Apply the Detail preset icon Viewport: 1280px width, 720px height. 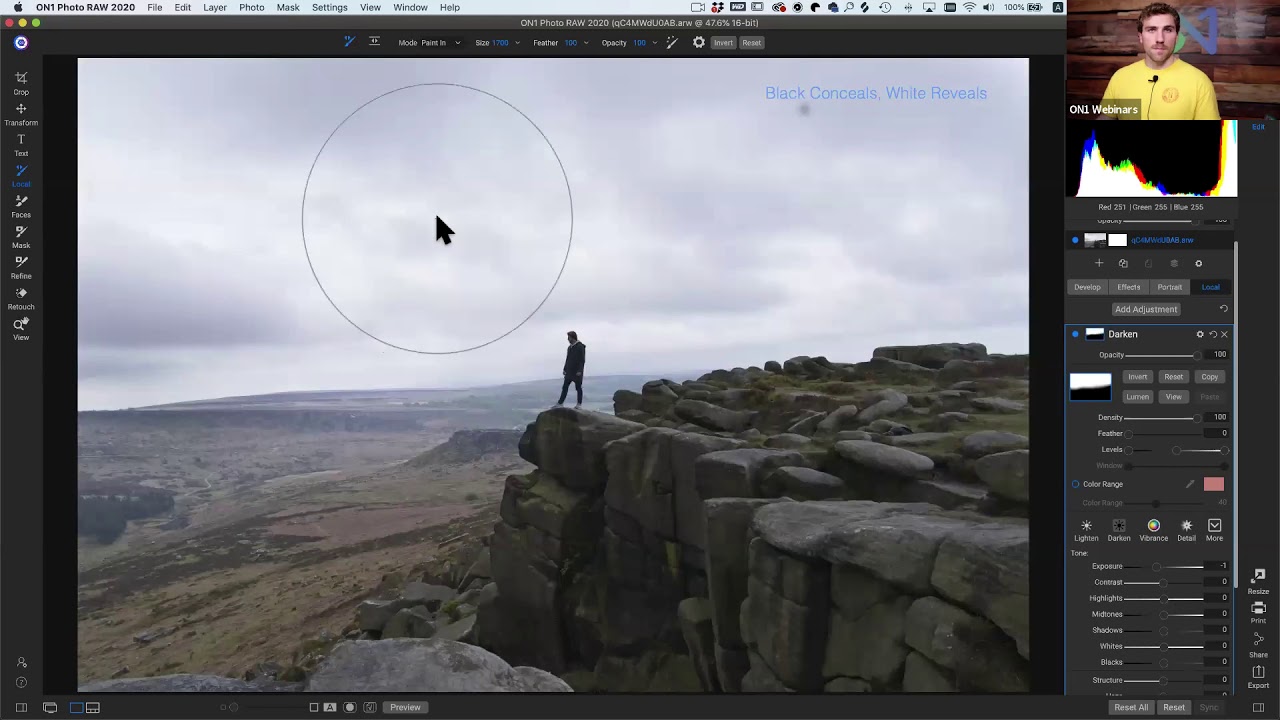[1186, 530]
